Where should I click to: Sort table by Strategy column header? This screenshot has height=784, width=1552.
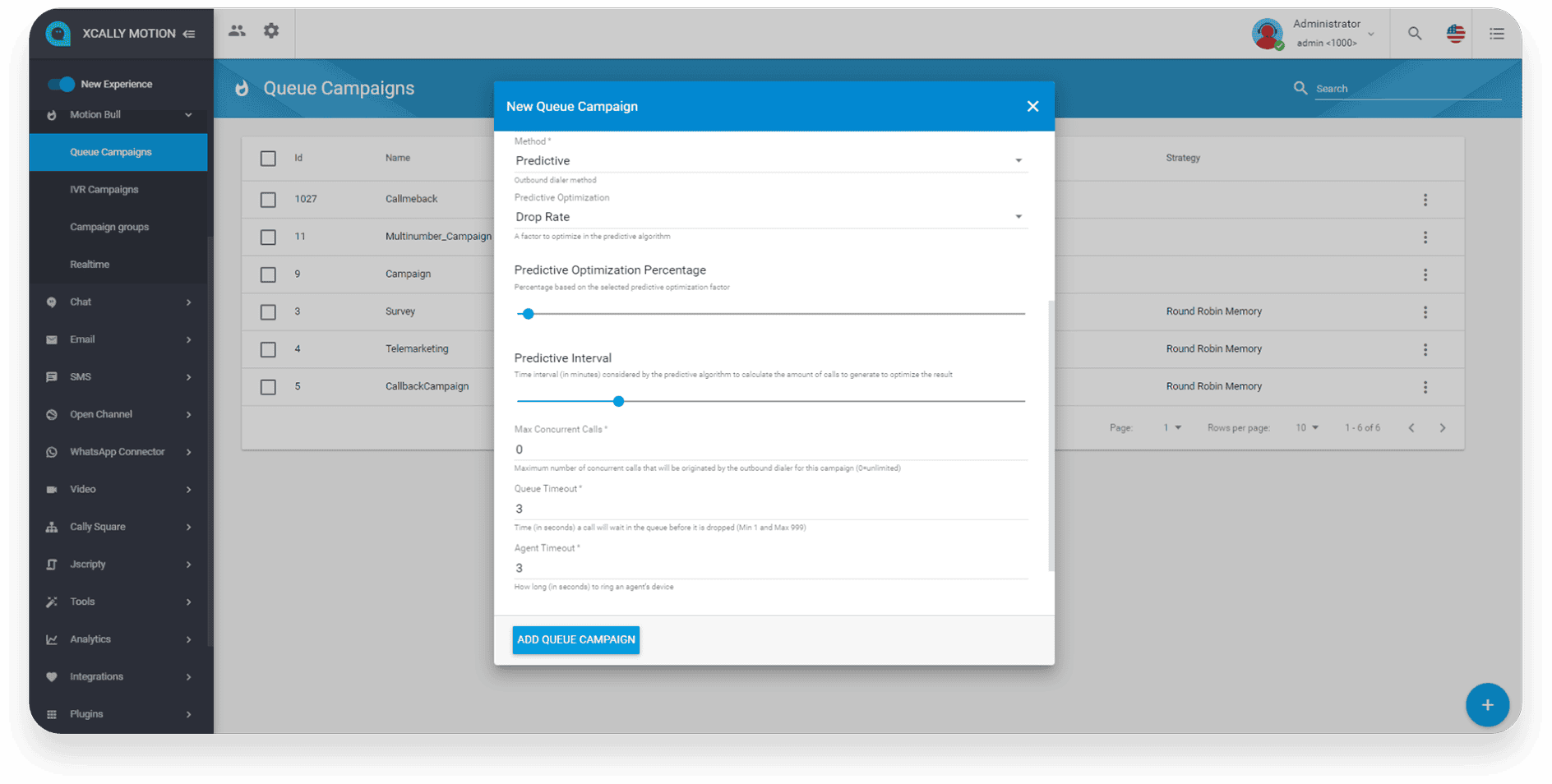click(x=1183, y=158)
